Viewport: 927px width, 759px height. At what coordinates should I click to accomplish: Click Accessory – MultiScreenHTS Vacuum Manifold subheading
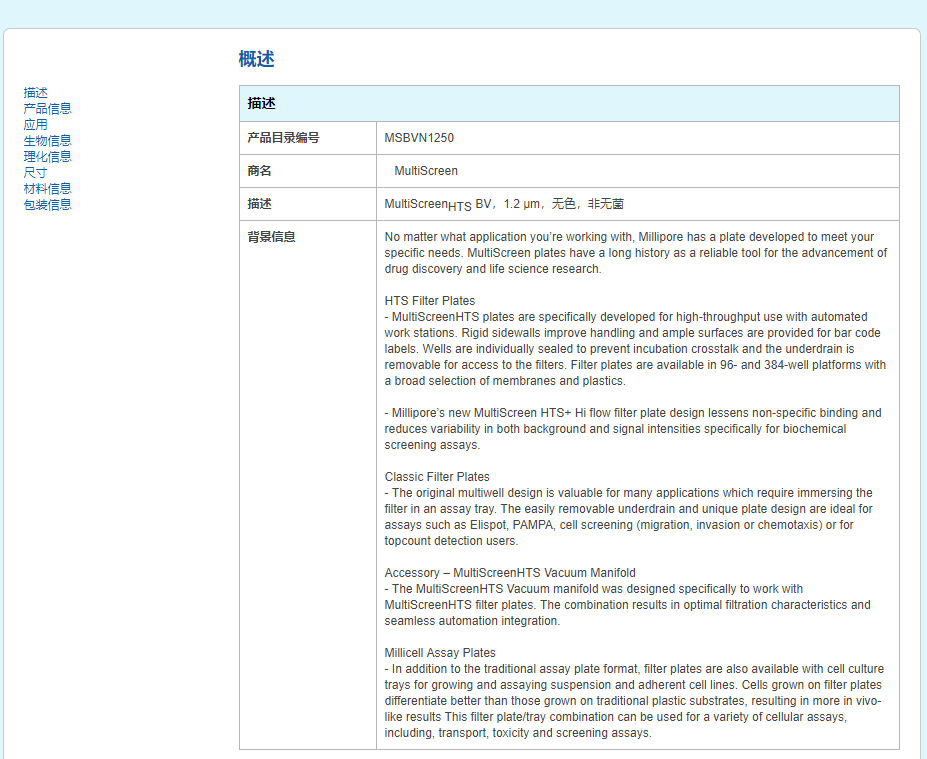(x=510, y=573)
